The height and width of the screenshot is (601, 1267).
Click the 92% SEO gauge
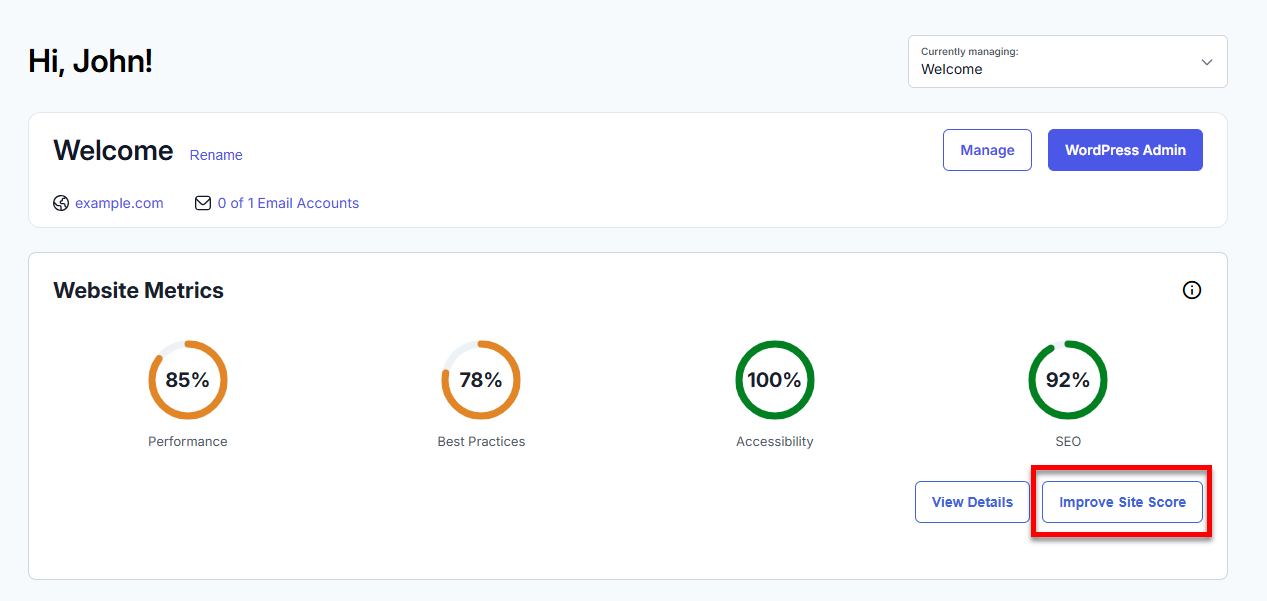(x=1068, y=380)
